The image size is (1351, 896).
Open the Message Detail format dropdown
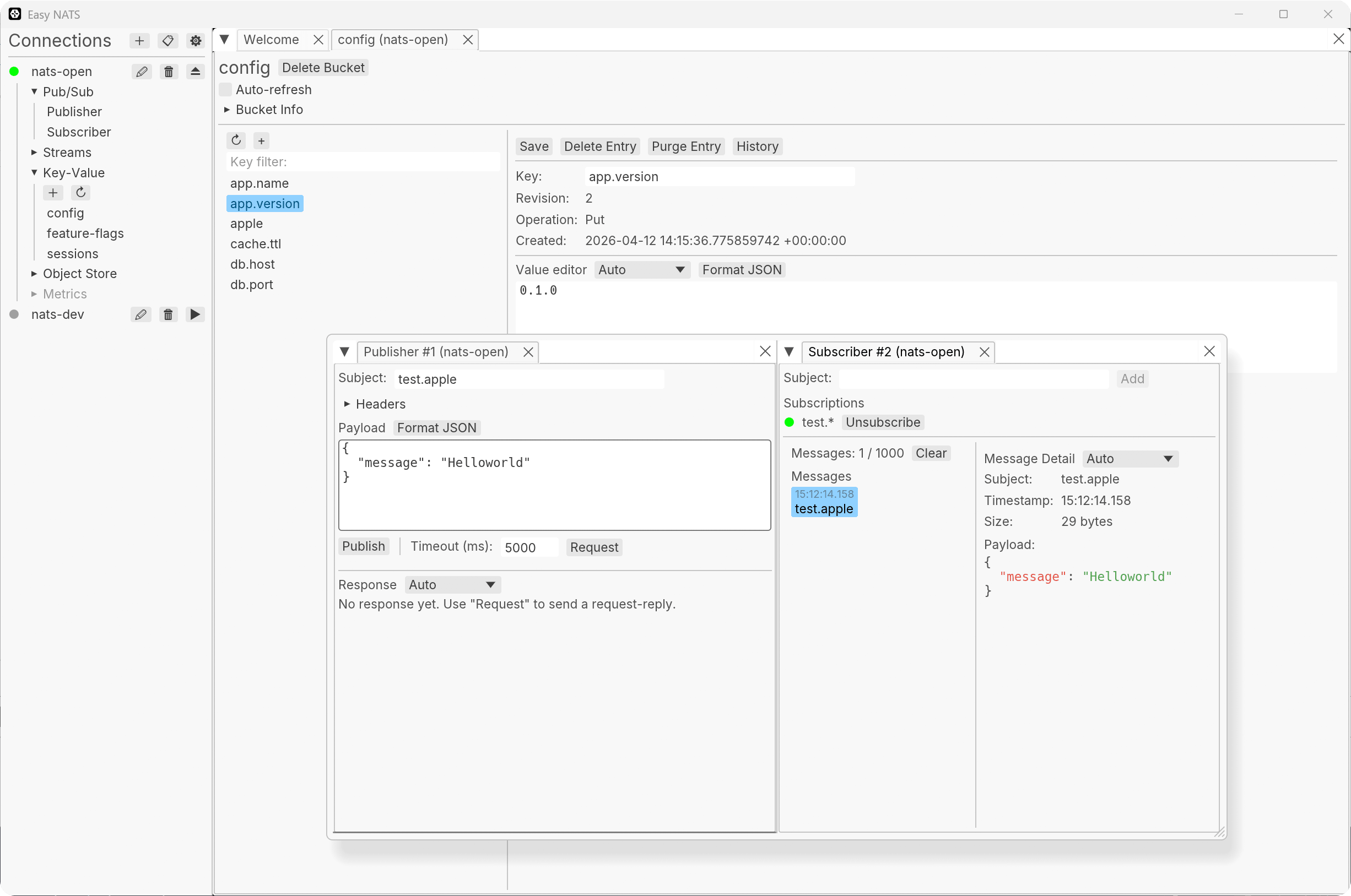pyautogui.click(x=1130, y=459)
